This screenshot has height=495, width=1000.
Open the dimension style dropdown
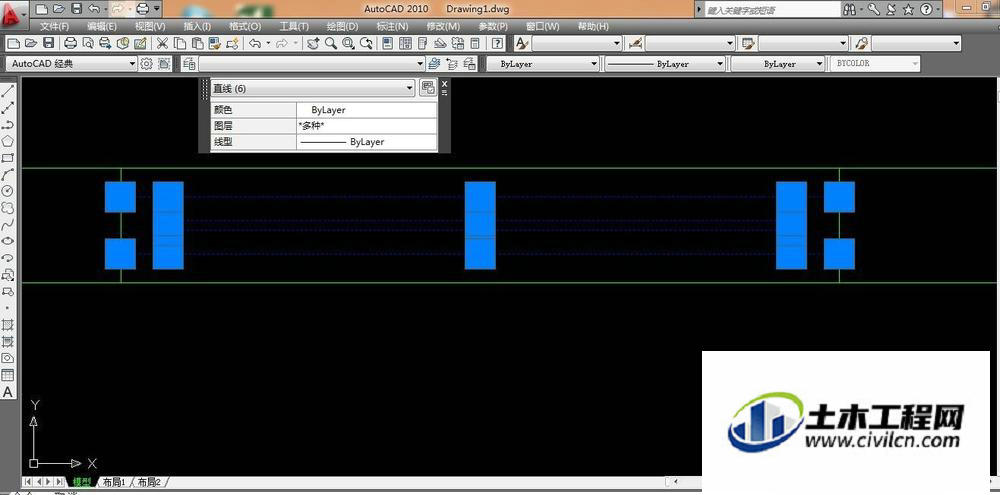coord(690,43)
